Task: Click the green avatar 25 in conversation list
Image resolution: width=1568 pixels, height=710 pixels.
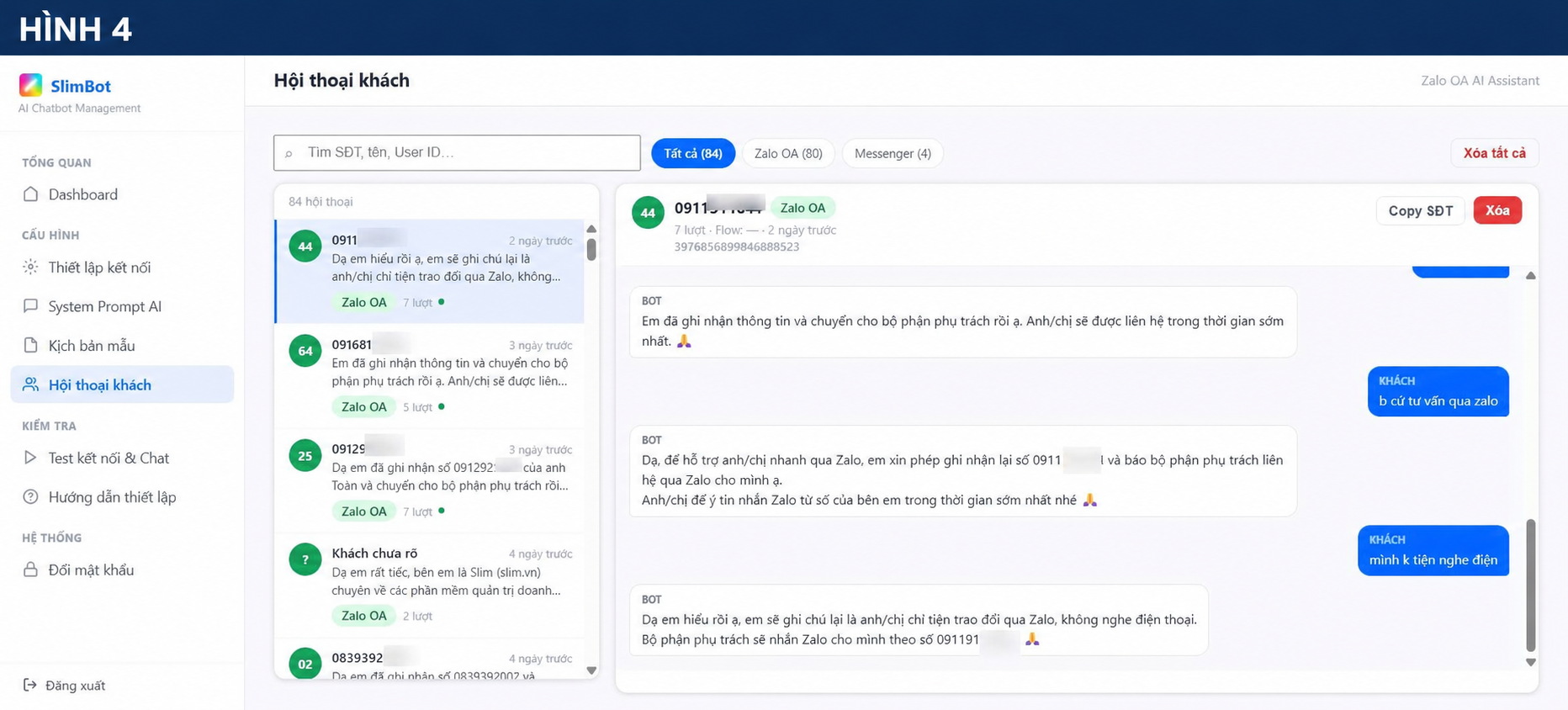Action: point(305,456)
